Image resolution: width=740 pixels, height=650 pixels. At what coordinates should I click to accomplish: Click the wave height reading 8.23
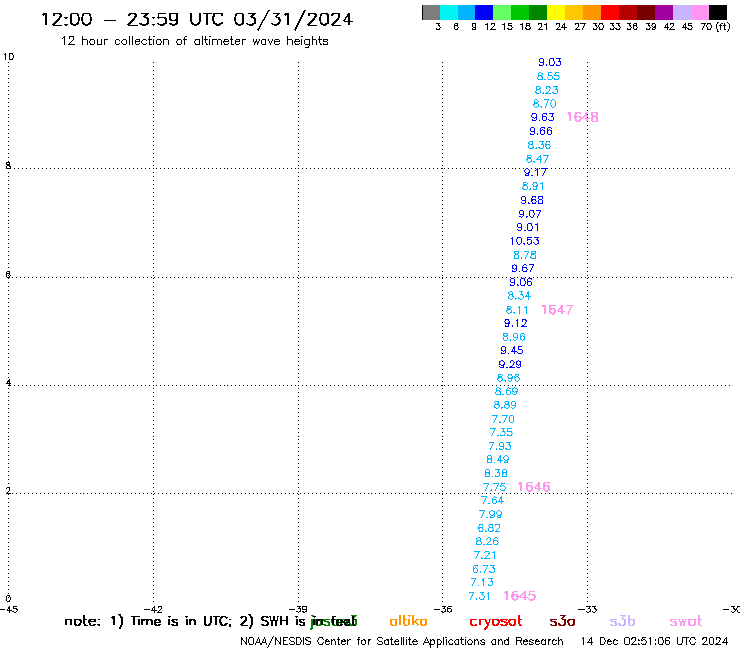pyautogui.click(x=547, y=90)
